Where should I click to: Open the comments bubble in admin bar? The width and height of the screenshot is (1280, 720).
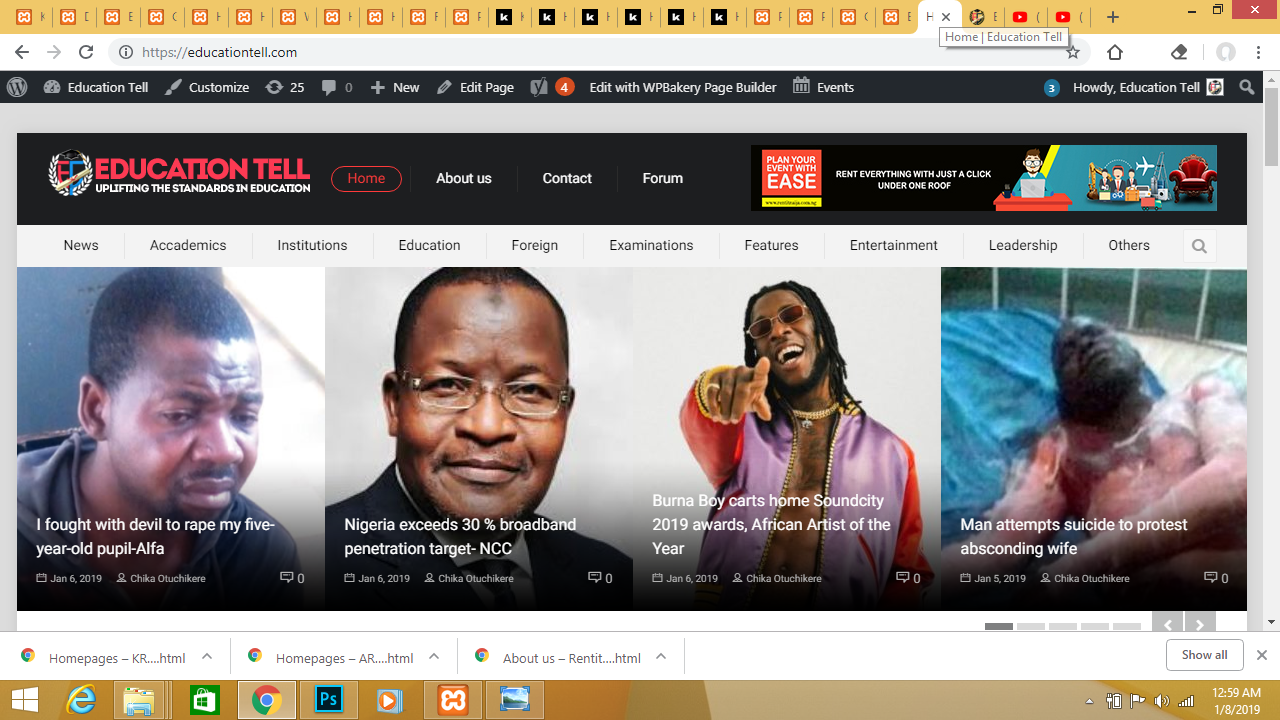pos(337,88)
